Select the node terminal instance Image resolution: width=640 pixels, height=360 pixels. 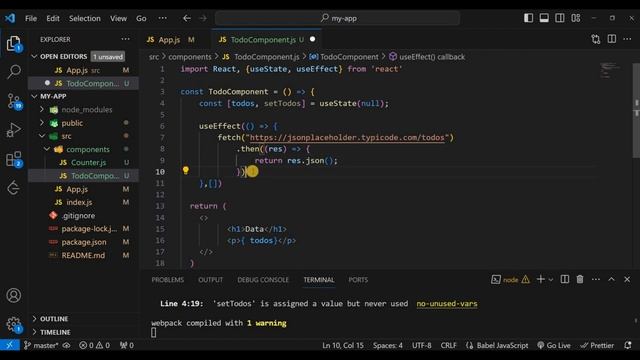[510, 280]
